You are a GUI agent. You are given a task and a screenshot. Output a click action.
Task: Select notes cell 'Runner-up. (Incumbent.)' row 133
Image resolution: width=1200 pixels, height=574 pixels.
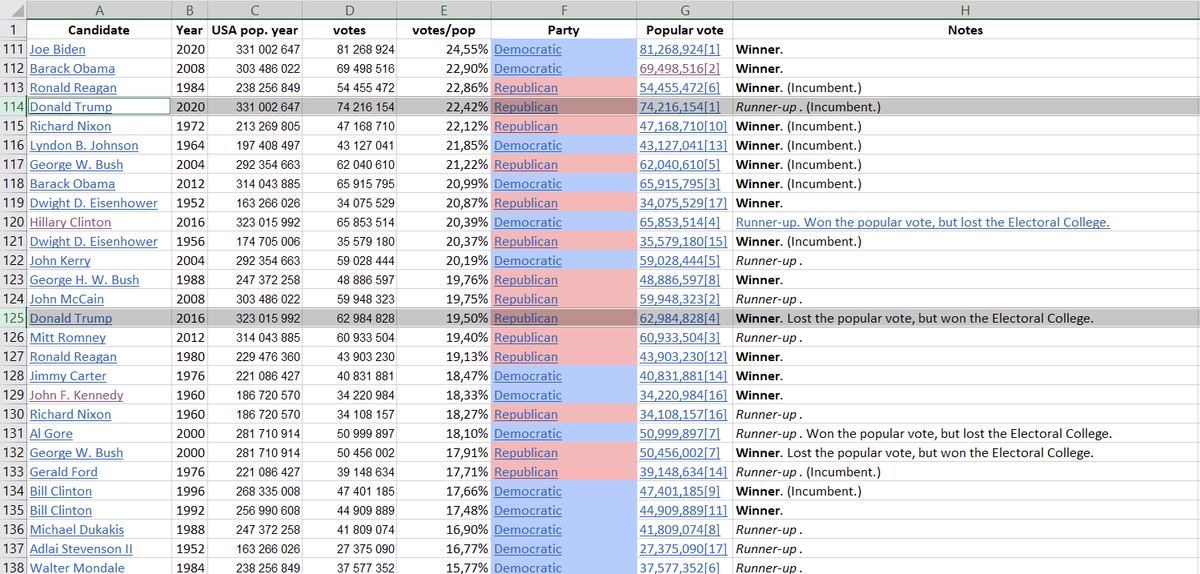tap(966, 472)
